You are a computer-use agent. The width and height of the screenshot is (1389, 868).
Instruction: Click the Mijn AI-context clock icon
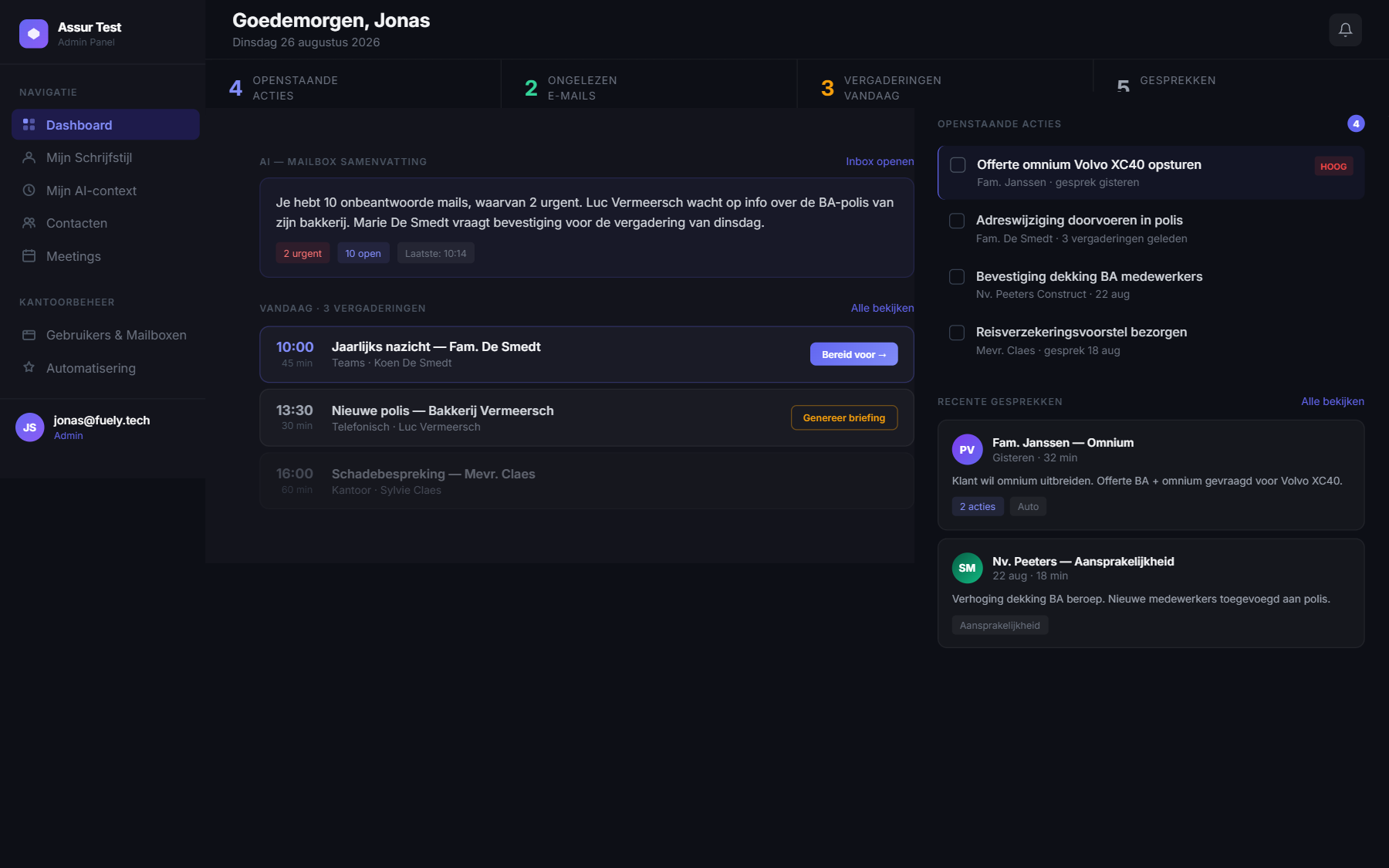pos(29,190)
